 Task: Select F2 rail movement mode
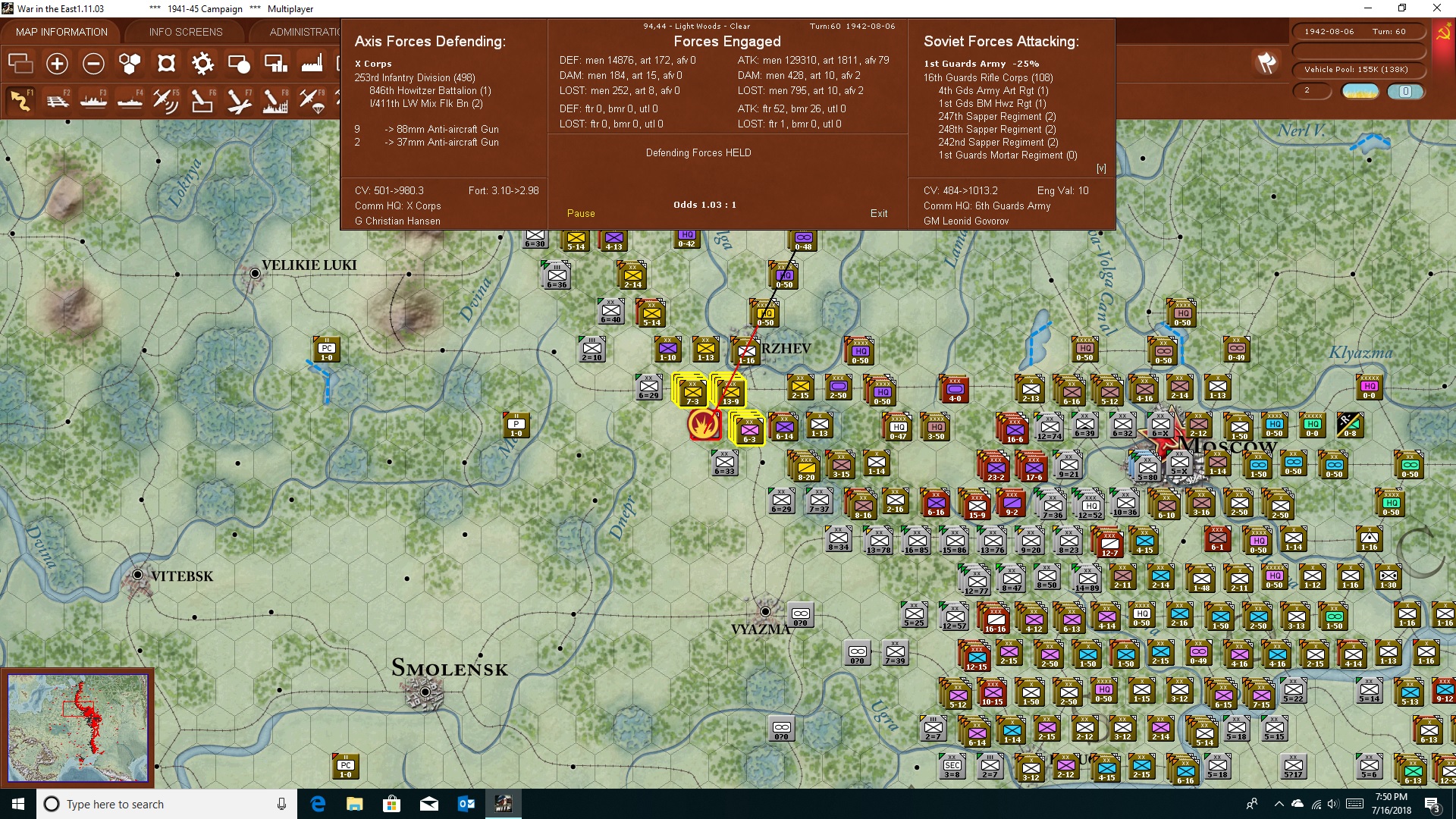pyautogui.click(x=57, y=100)
